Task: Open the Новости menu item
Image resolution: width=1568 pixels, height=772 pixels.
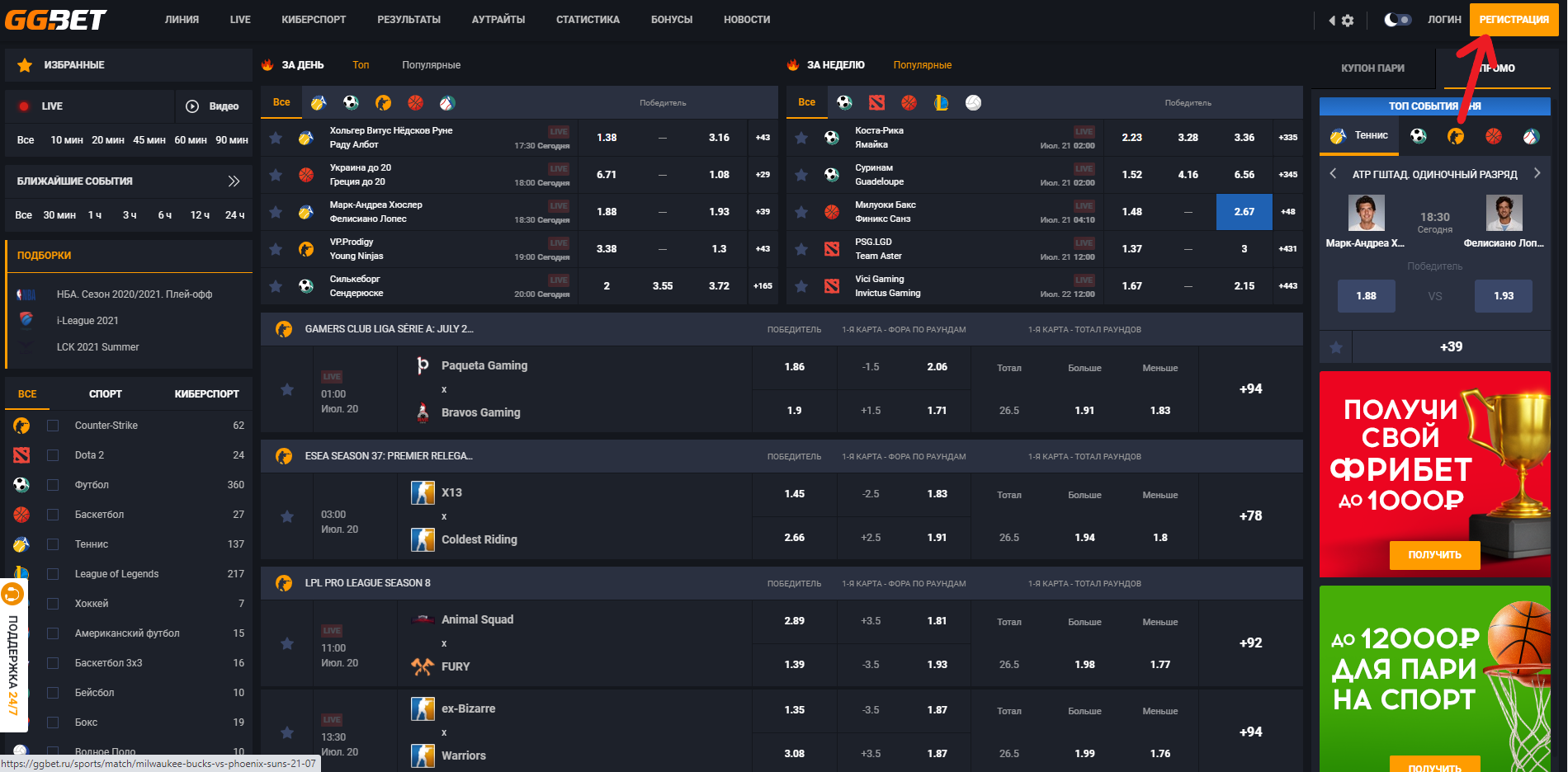Action: click(747, 20)
